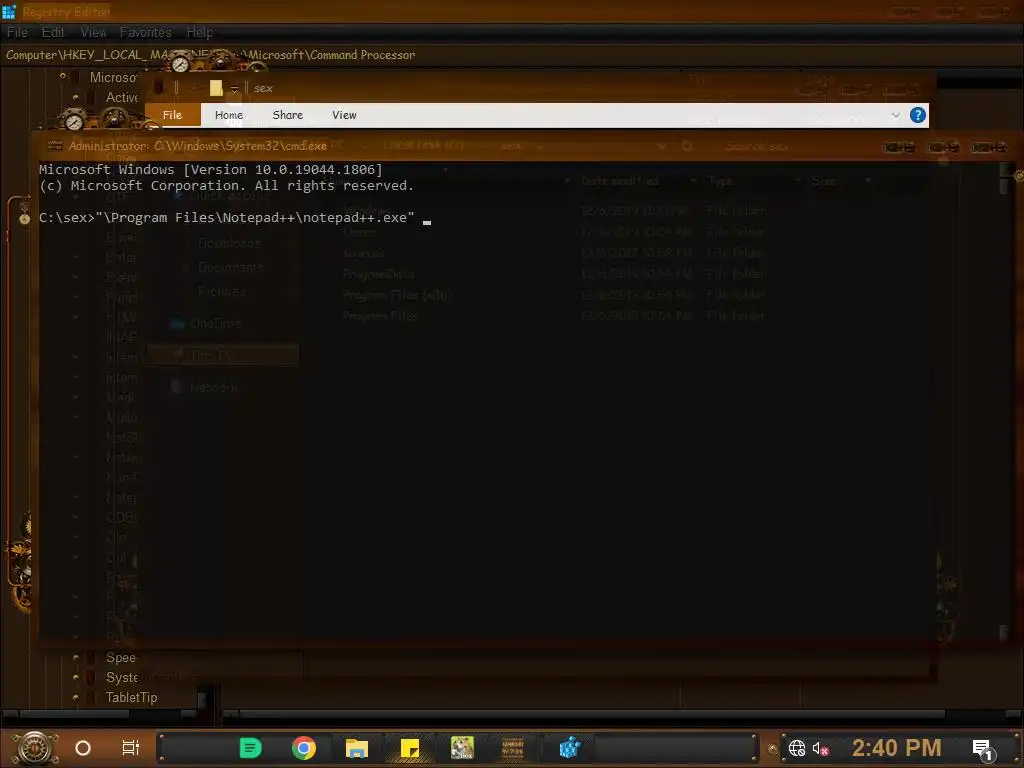
Task: Switch to the Command Prompt taskbar button
Action: point(513,748)
